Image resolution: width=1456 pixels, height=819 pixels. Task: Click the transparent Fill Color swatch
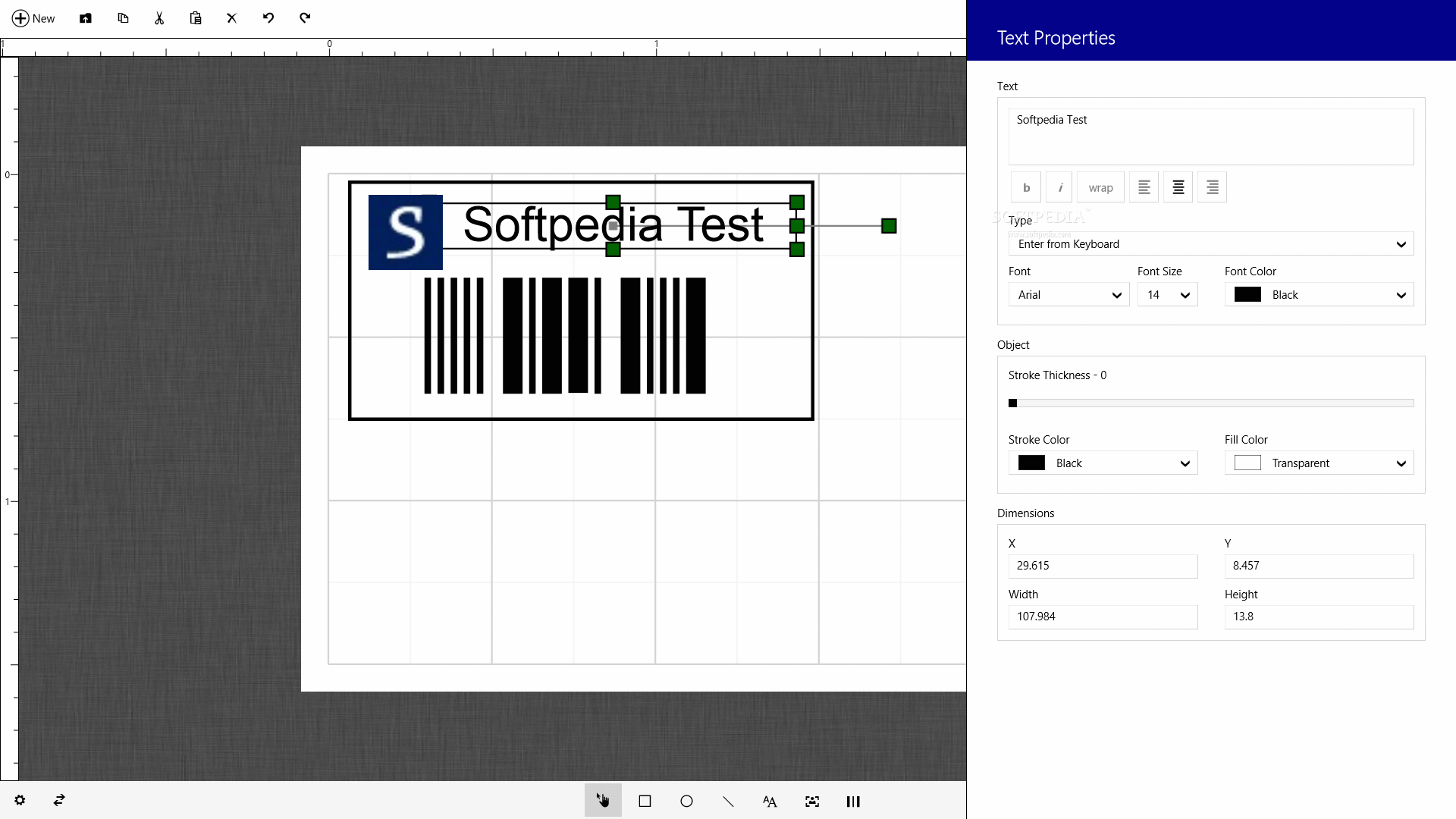point(1247,463)
